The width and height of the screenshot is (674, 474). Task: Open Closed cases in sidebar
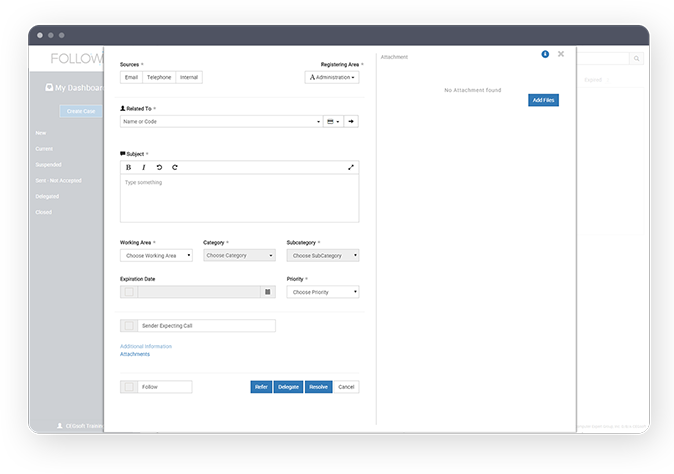click(43, 212)
